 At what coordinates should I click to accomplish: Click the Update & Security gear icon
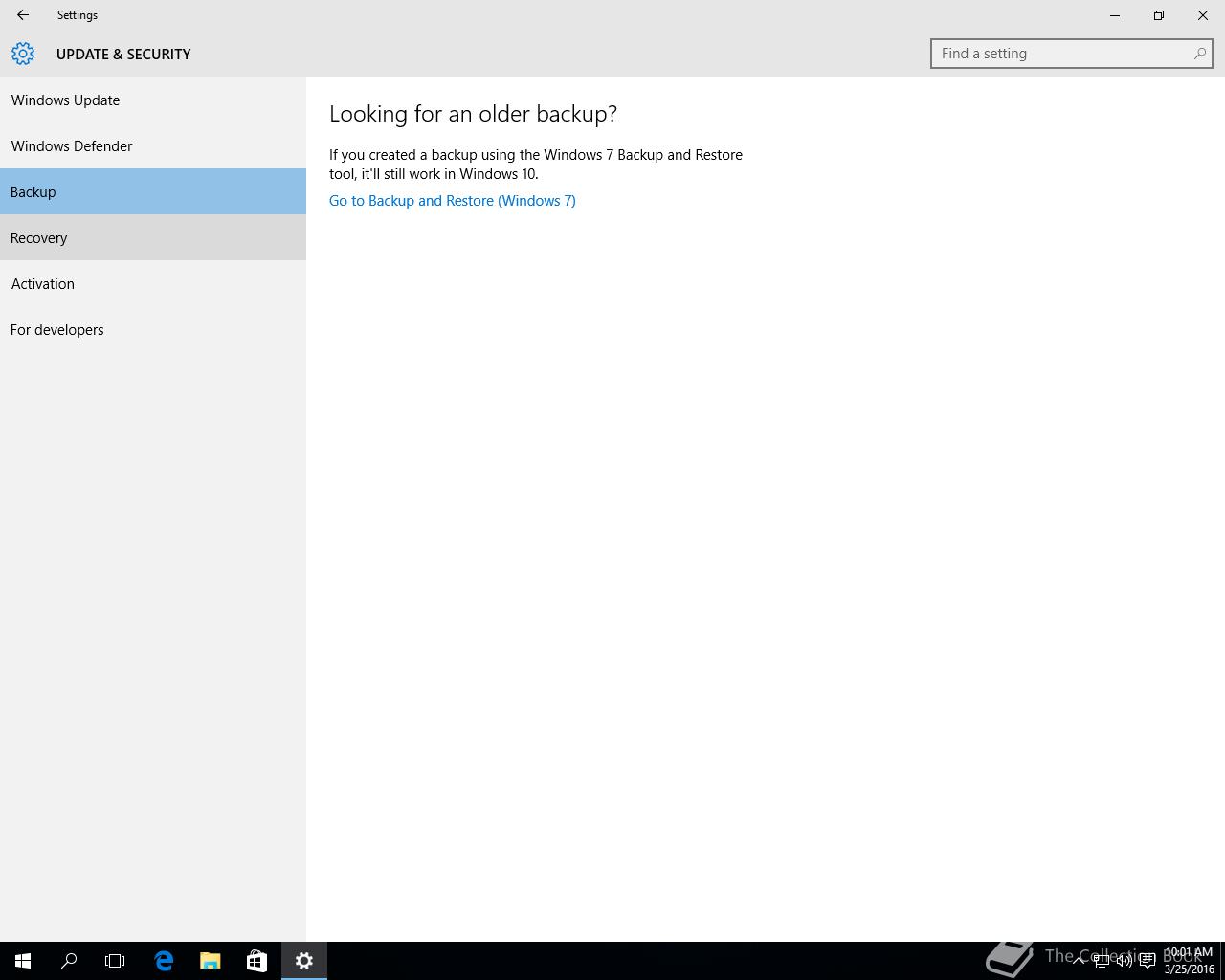click(23, 54)
